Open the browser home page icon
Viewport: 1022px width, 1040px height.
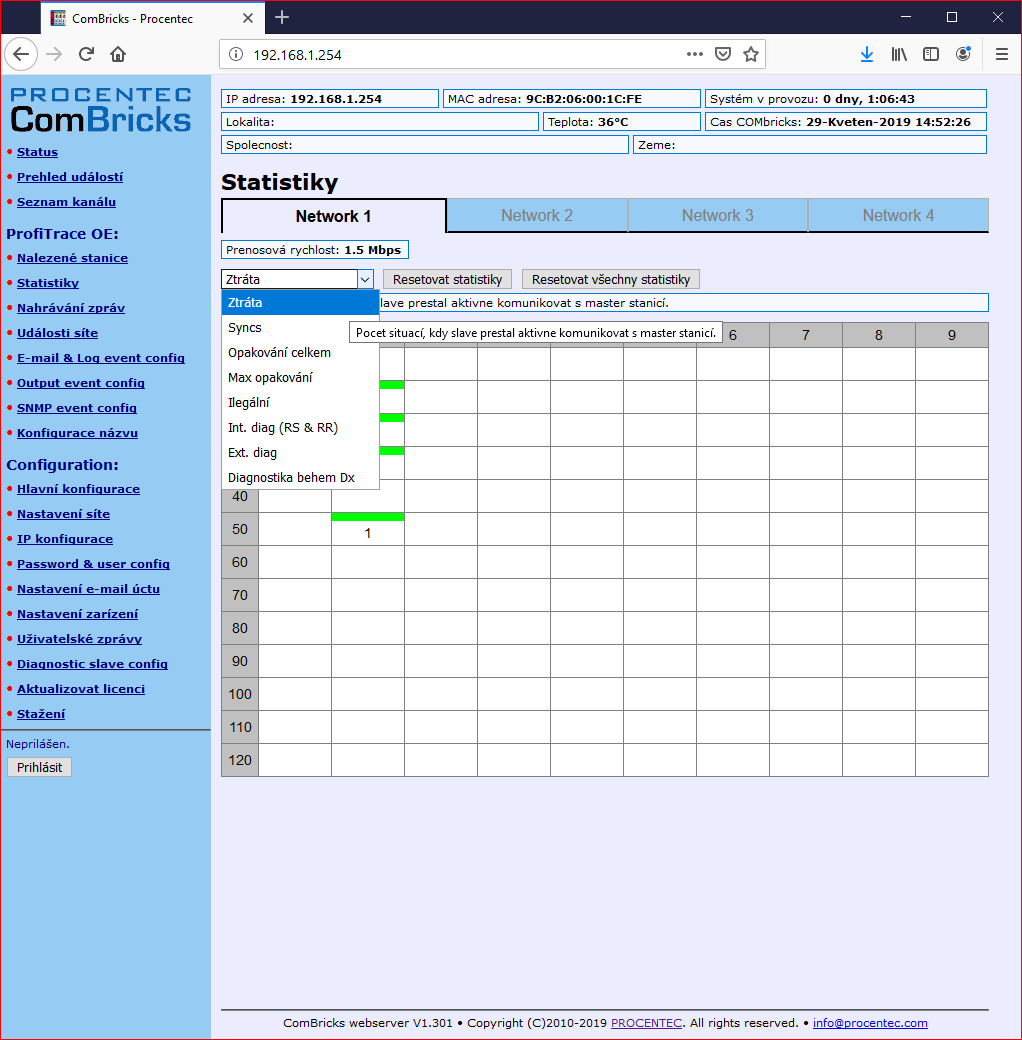click(118, 54)
